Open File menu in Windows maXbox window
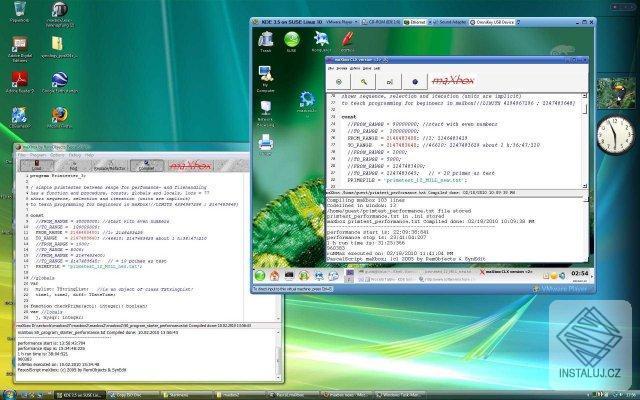Viewport: 640px width, 400px height. click(x=22, y=155)
